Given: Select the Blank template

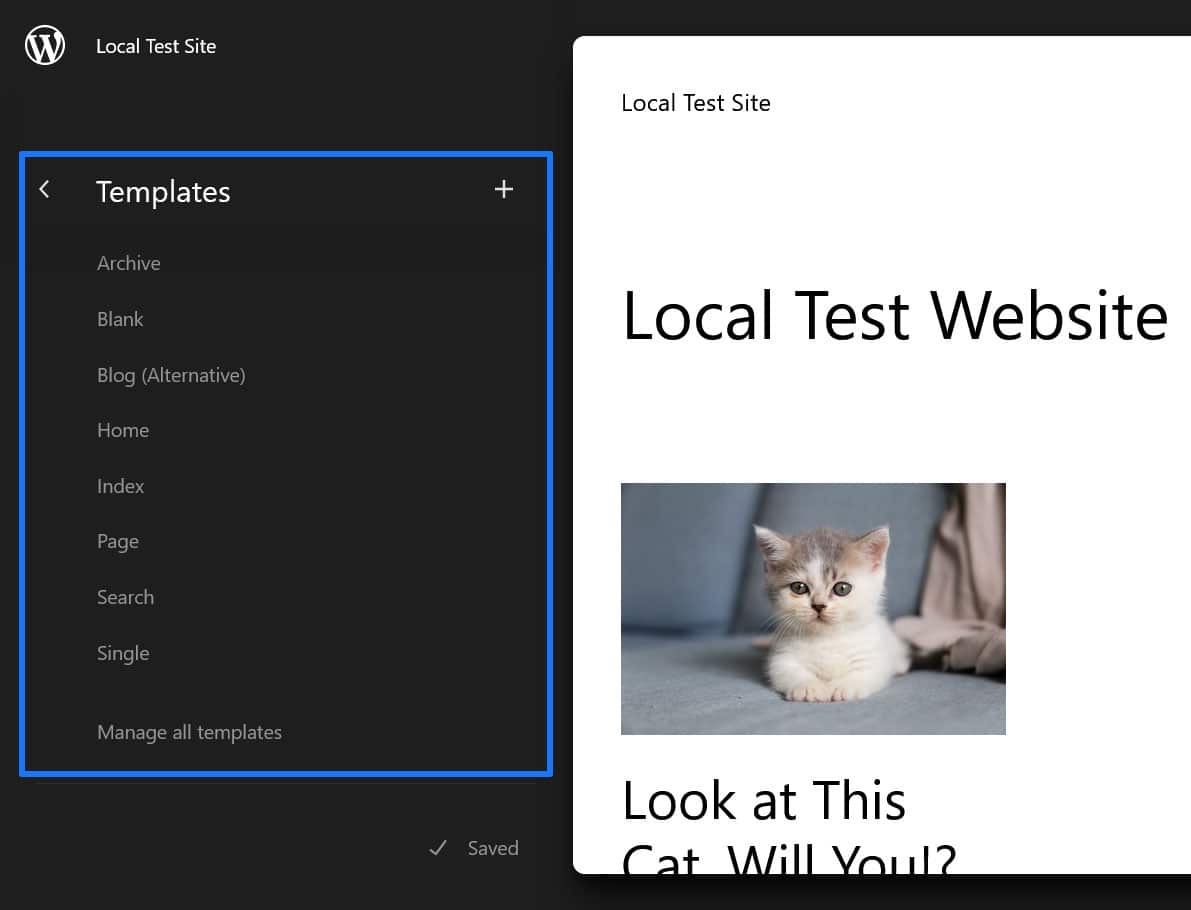Looking at the screenshot, I should 120,319.
